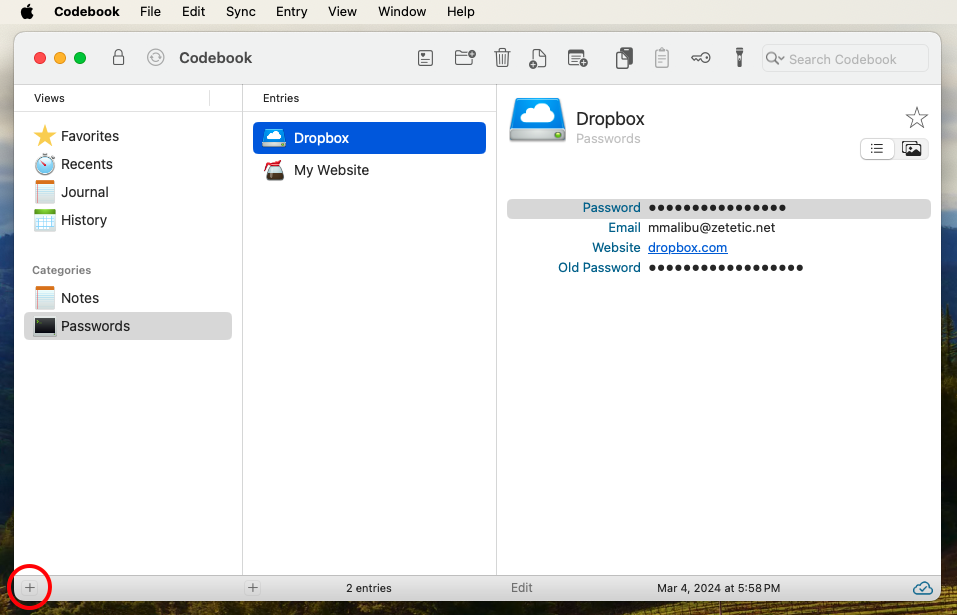The image size is (957, 615).
Task: Click the plus button under the Entries list
Action: tap(253, 588)
